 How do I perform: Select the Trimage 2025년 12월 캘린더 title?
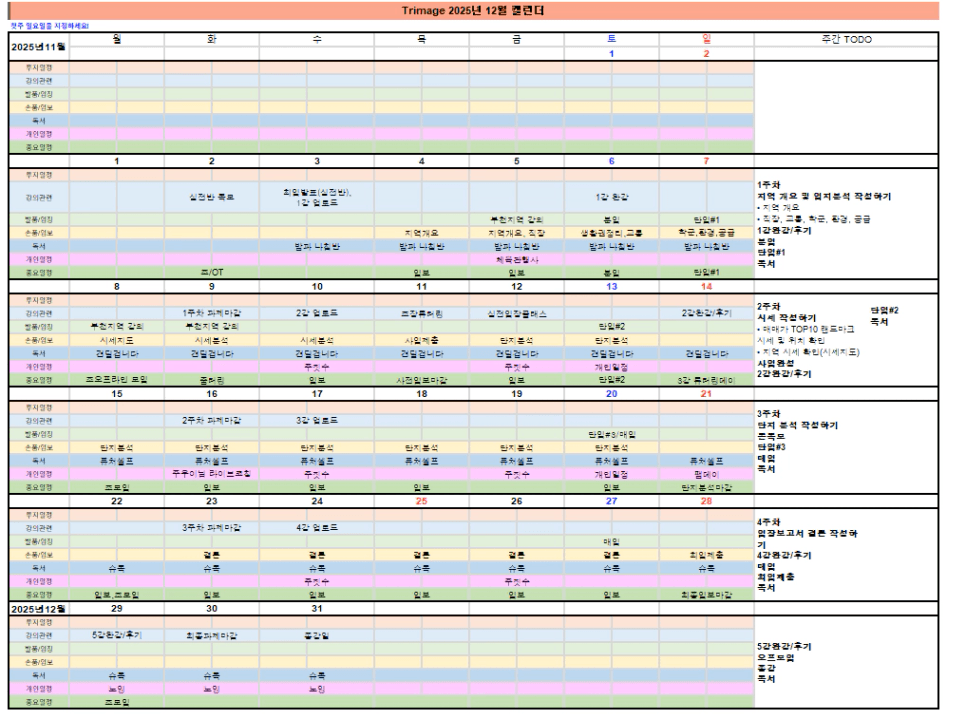point(473,10)
